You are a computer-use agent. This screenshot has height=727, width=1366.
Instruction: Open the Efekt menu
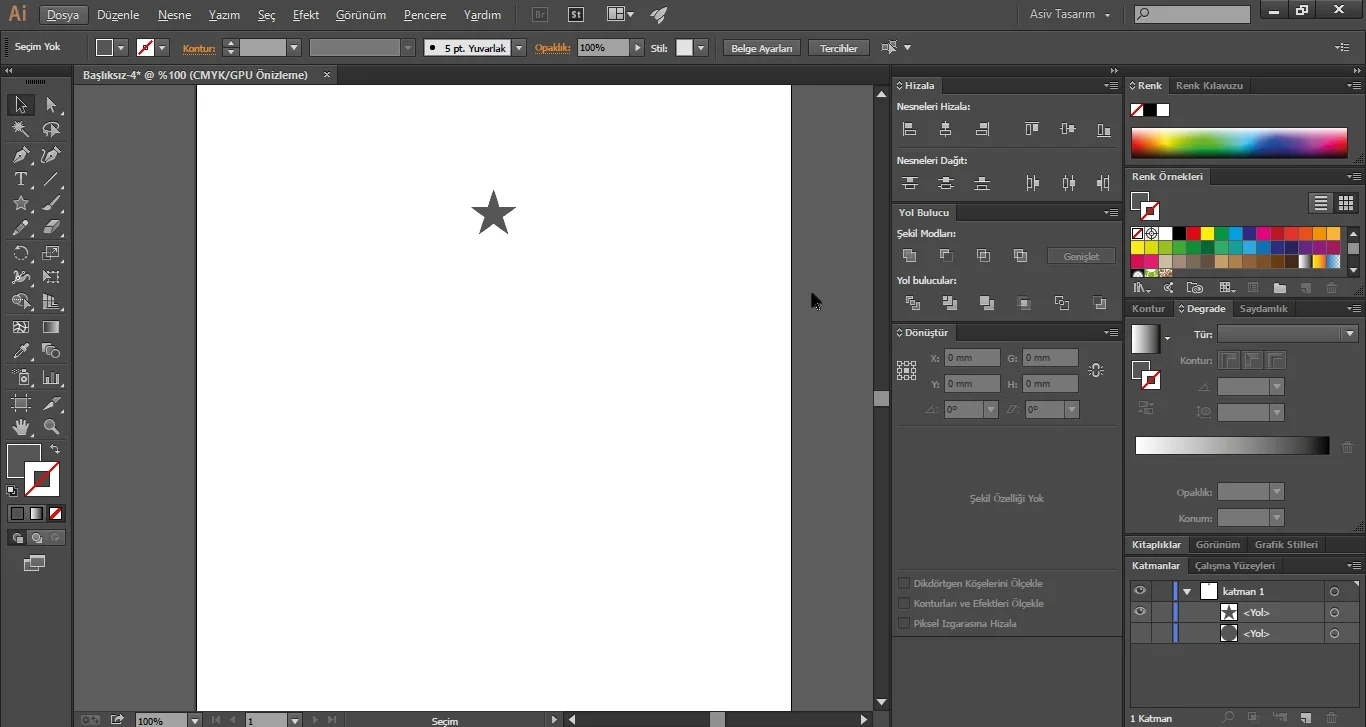(306, 15)
